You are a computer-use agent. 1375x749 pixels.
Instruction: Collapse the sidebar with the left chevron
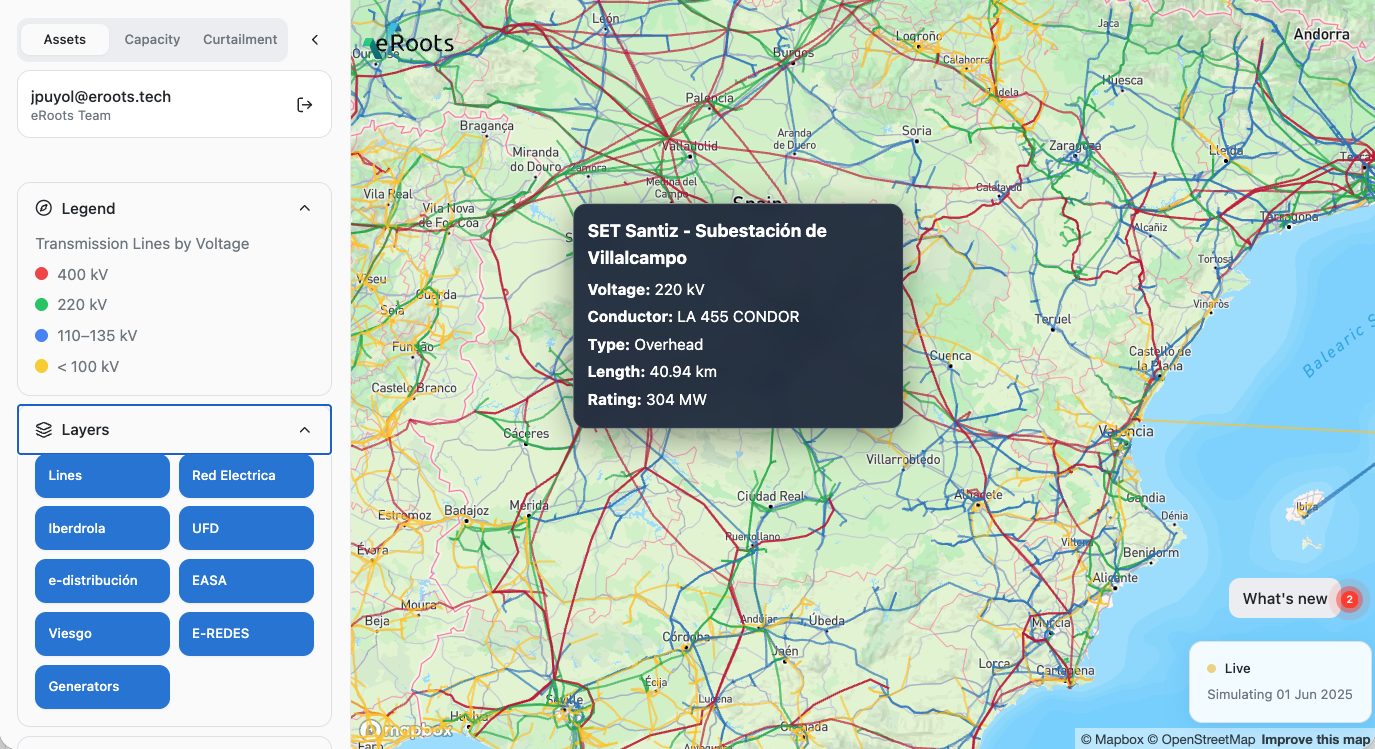click(314, 39)
